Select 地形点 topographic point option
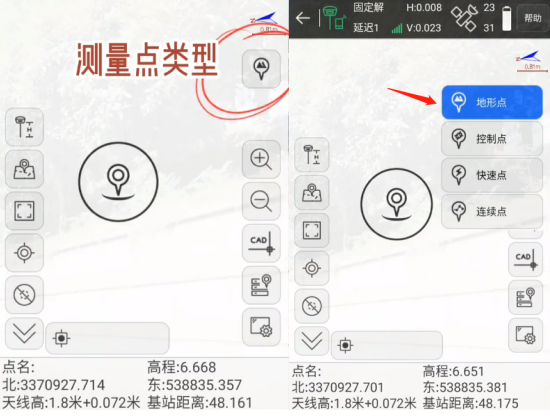 point(492,102)
